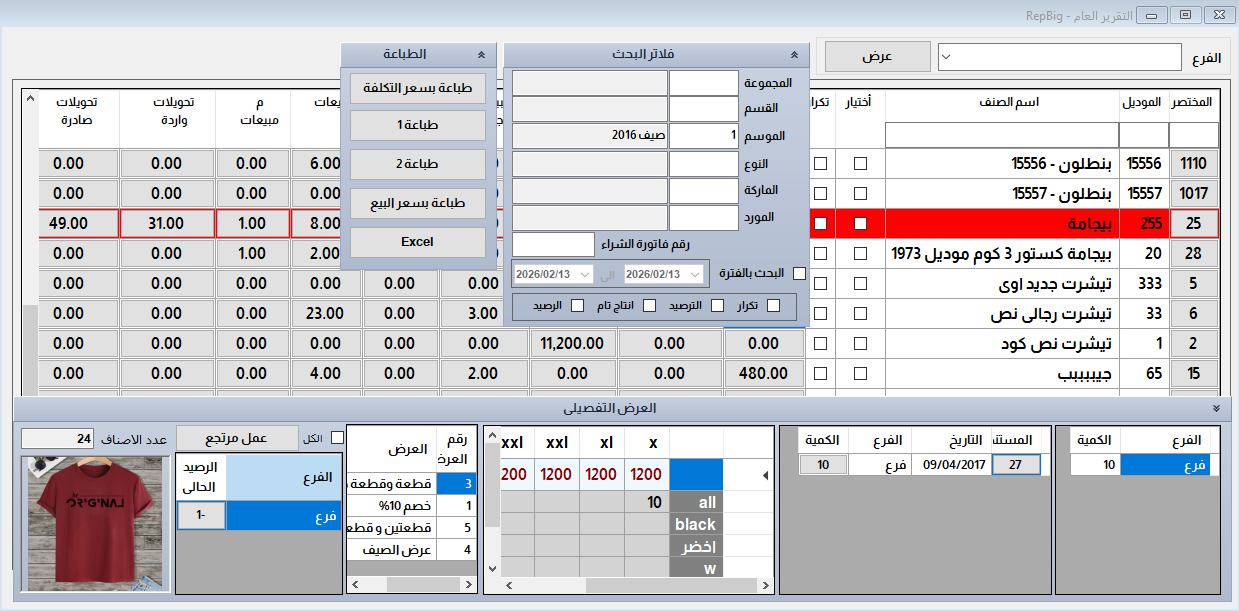Click row header 1110 for بنطلون 15556
This screenshot has height=611, width=1239.
click(x=1194, y=164)
